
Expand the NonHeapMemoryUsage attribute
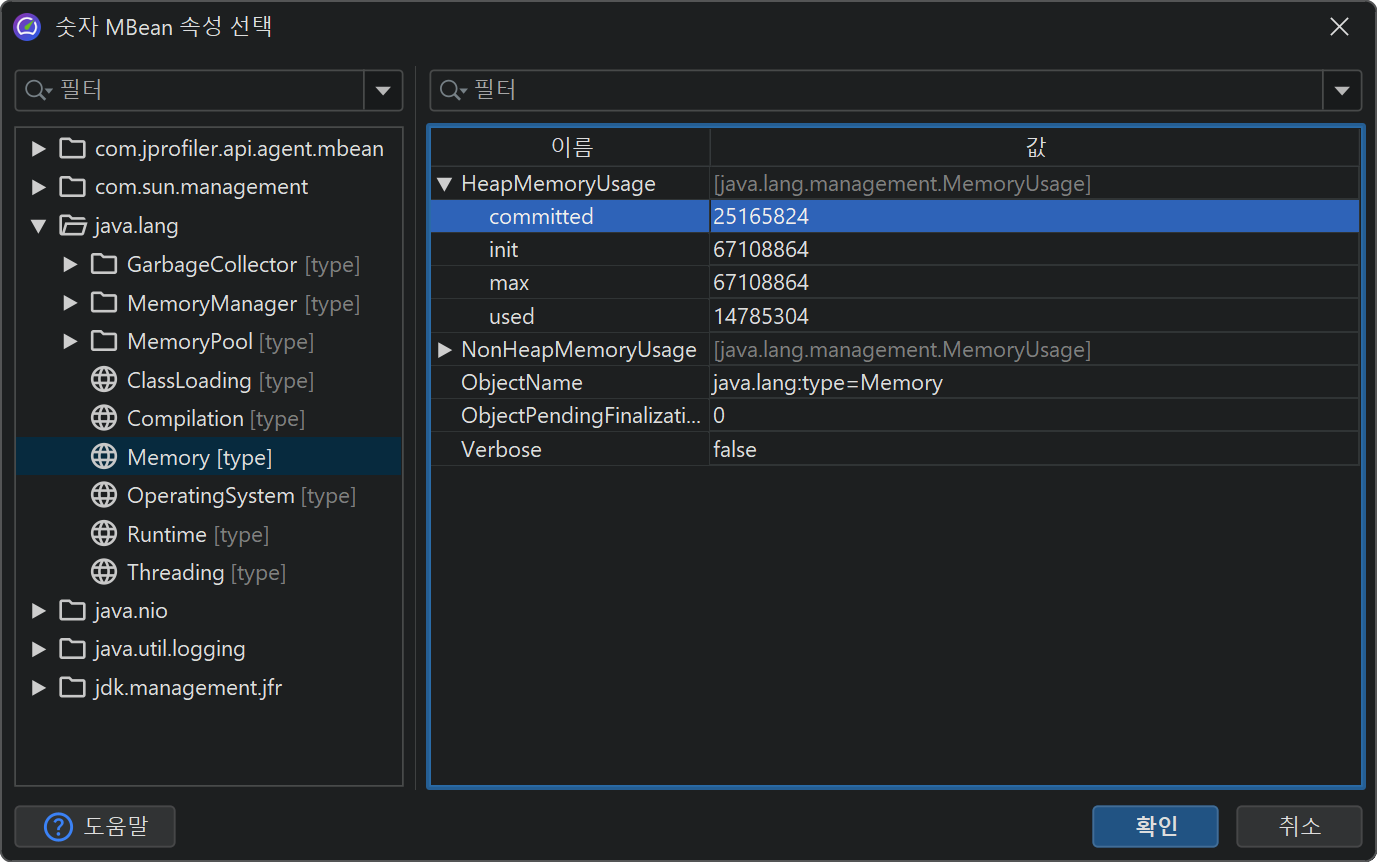pyautogui.click(x=445, y=350)
